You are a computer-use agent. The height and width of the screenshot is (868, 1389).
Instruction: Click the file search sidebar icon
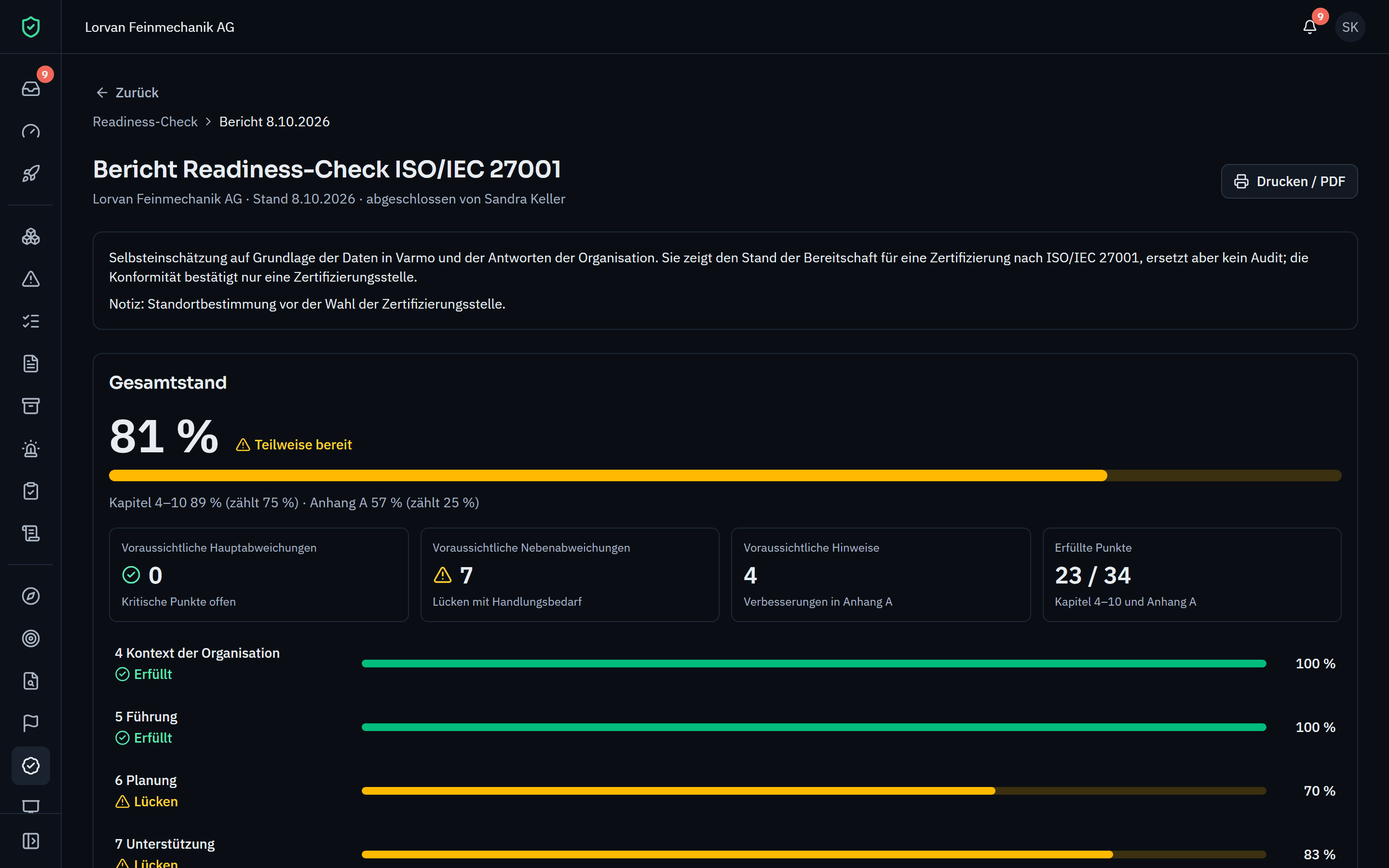coord(30,681)
